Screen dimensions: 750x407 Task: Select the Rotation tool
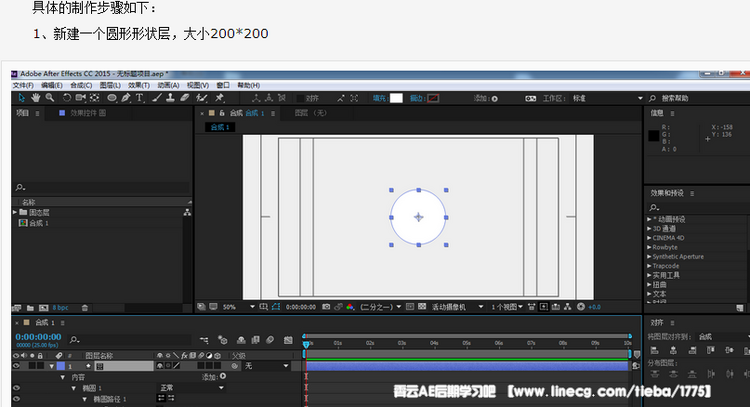click(66, 98)
